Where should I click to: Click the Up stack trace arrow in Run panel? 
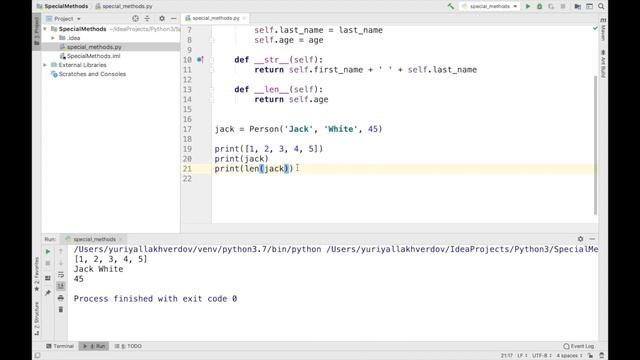click(61, 251)
